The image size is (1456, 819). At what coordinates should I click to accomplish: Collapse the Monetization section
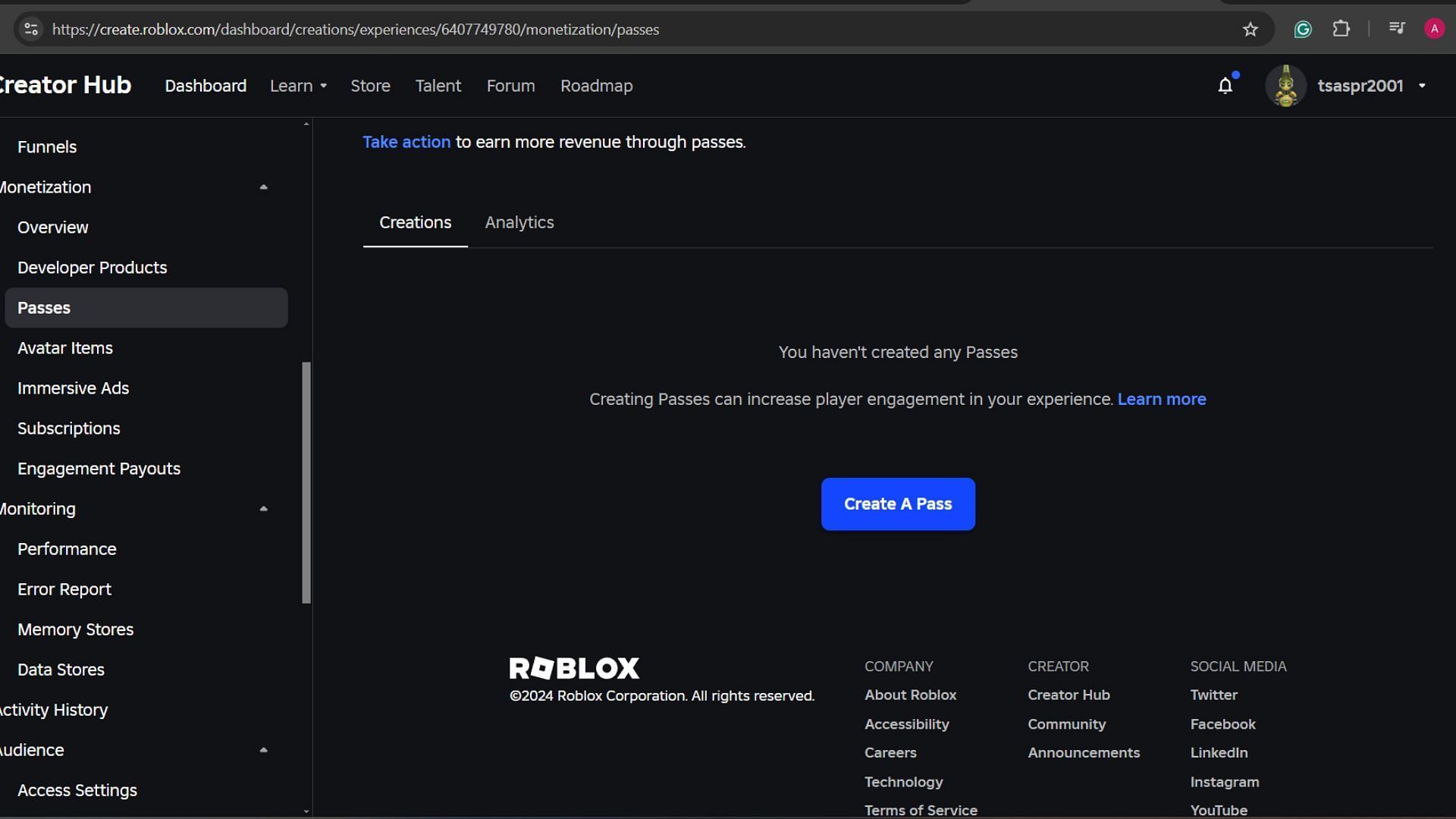pyautogui.click(x=263, y=187)
